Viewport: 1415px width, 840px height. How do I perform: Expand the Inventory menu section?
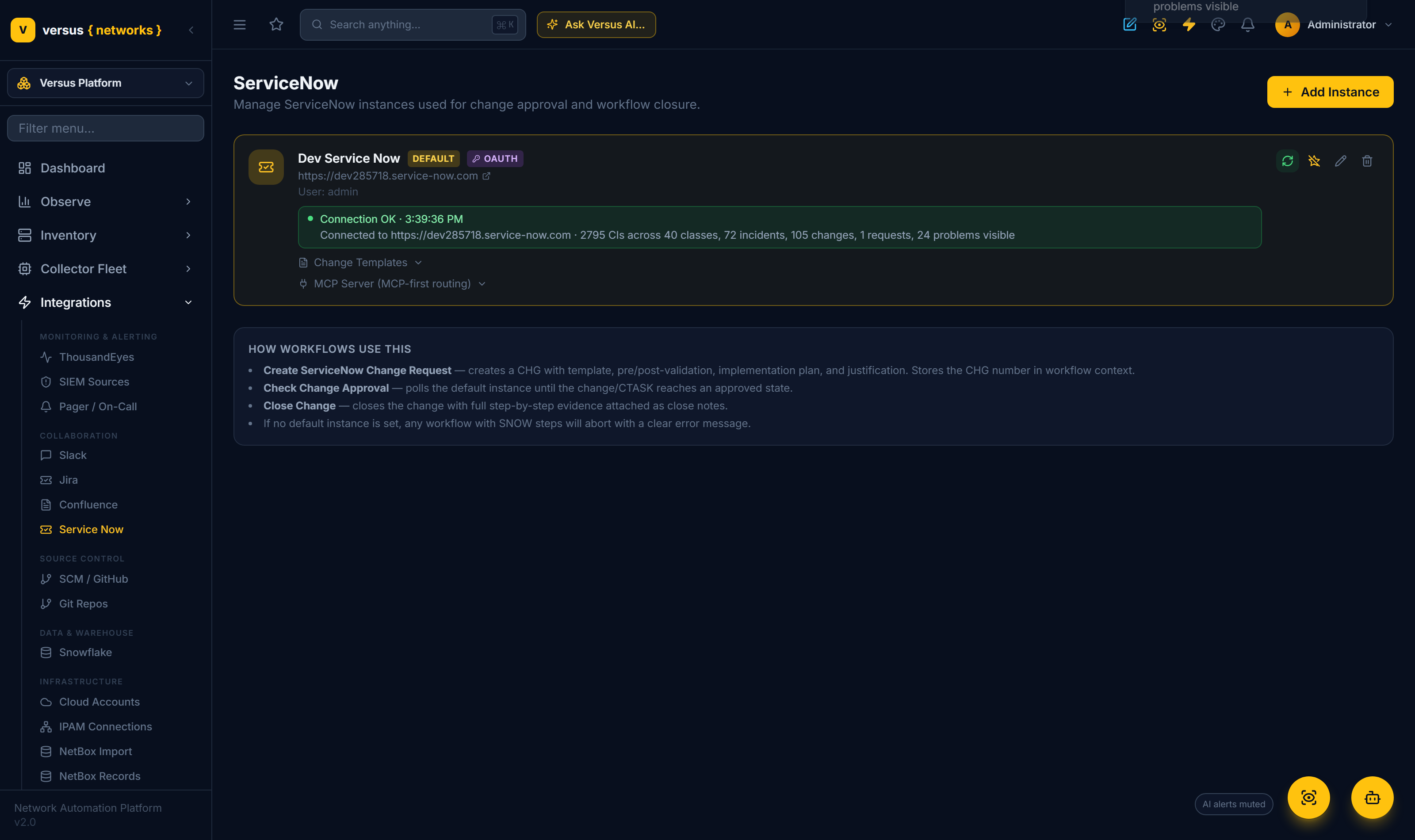point(106,235)
